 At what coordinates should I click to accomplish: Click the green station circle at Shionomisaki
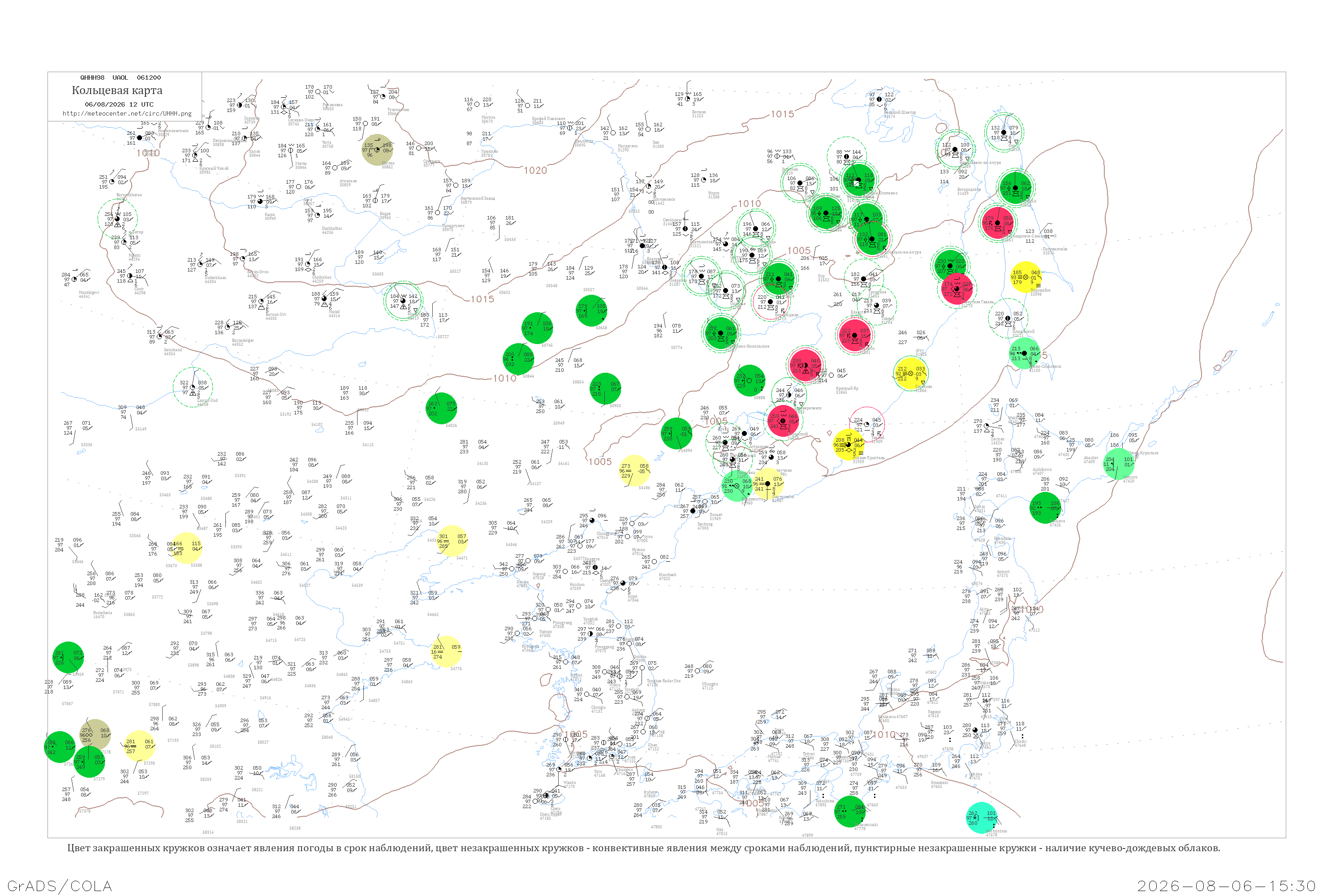click(850, 811)
